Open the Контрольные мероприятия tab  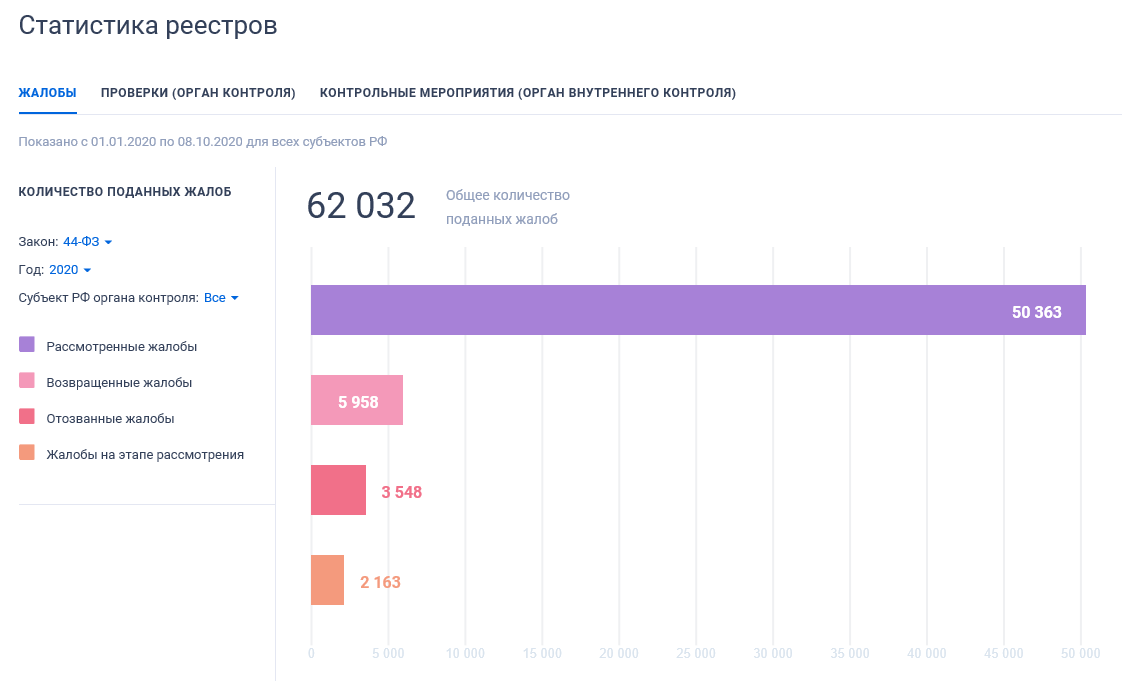(527, 92)
